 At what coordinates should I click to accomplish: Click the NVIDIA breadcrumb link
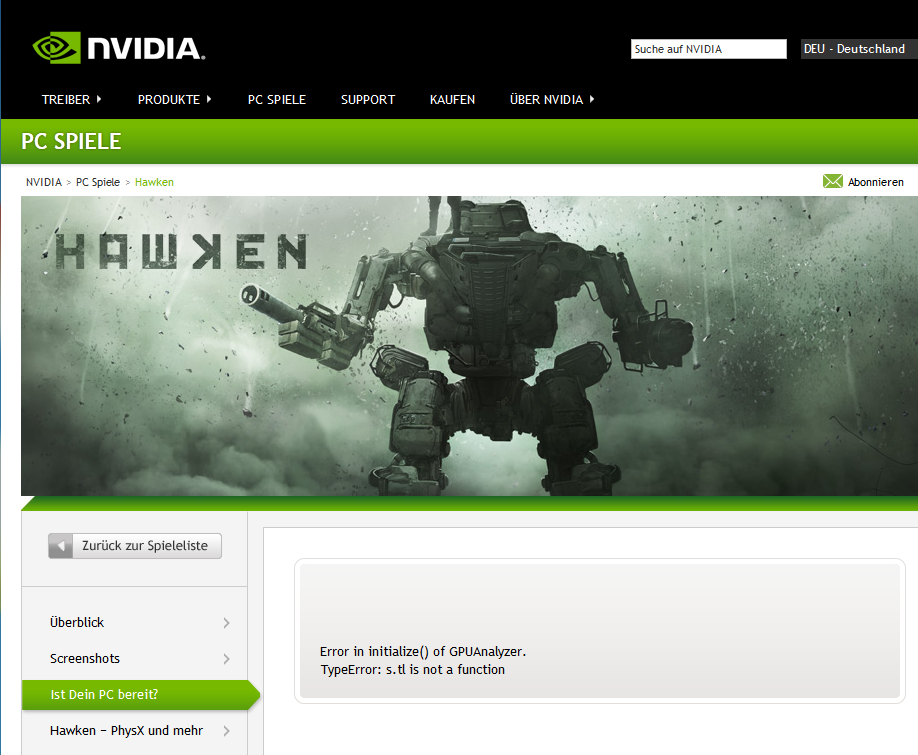tap(44, 182)
